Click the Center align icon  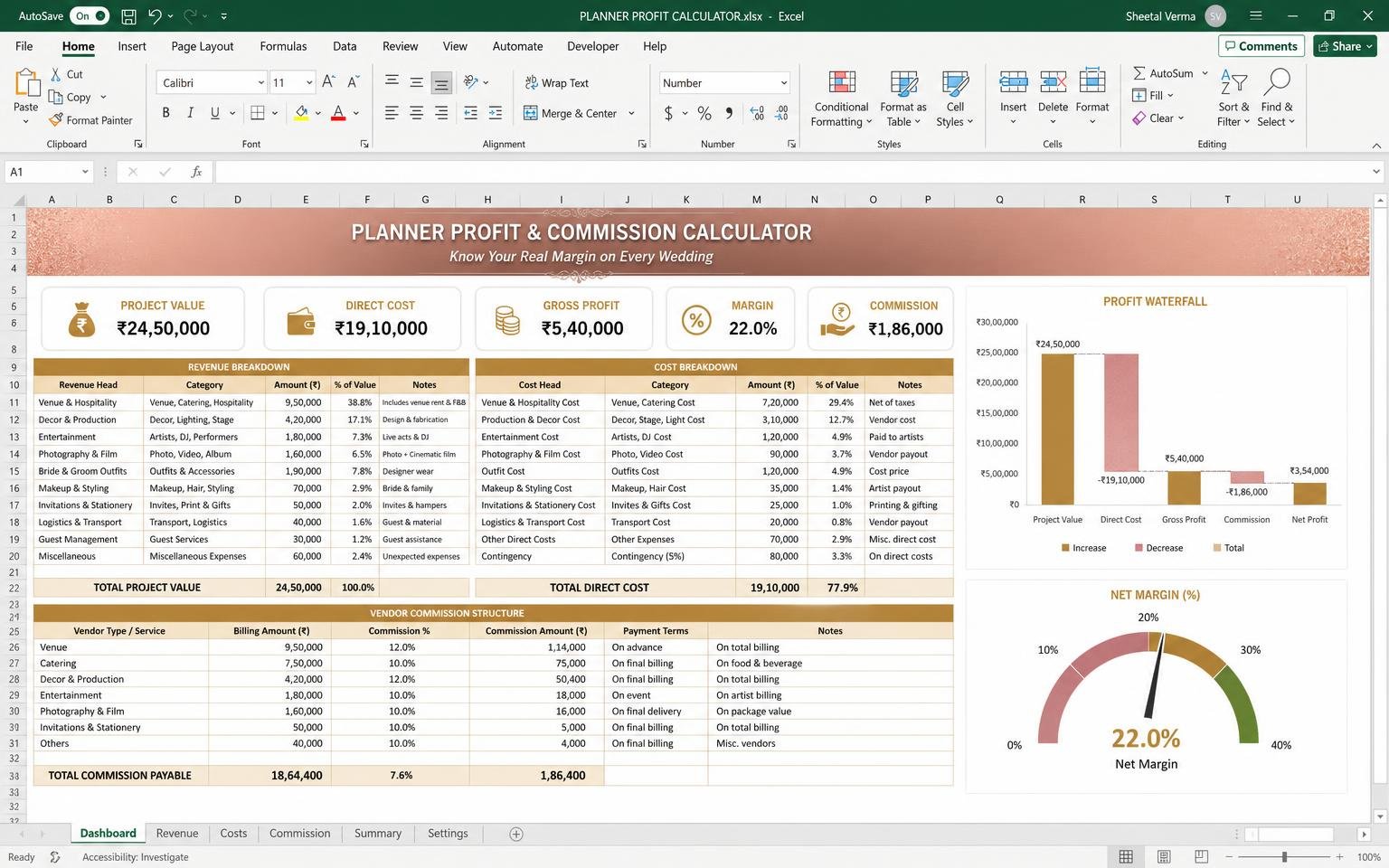point(416,113)
